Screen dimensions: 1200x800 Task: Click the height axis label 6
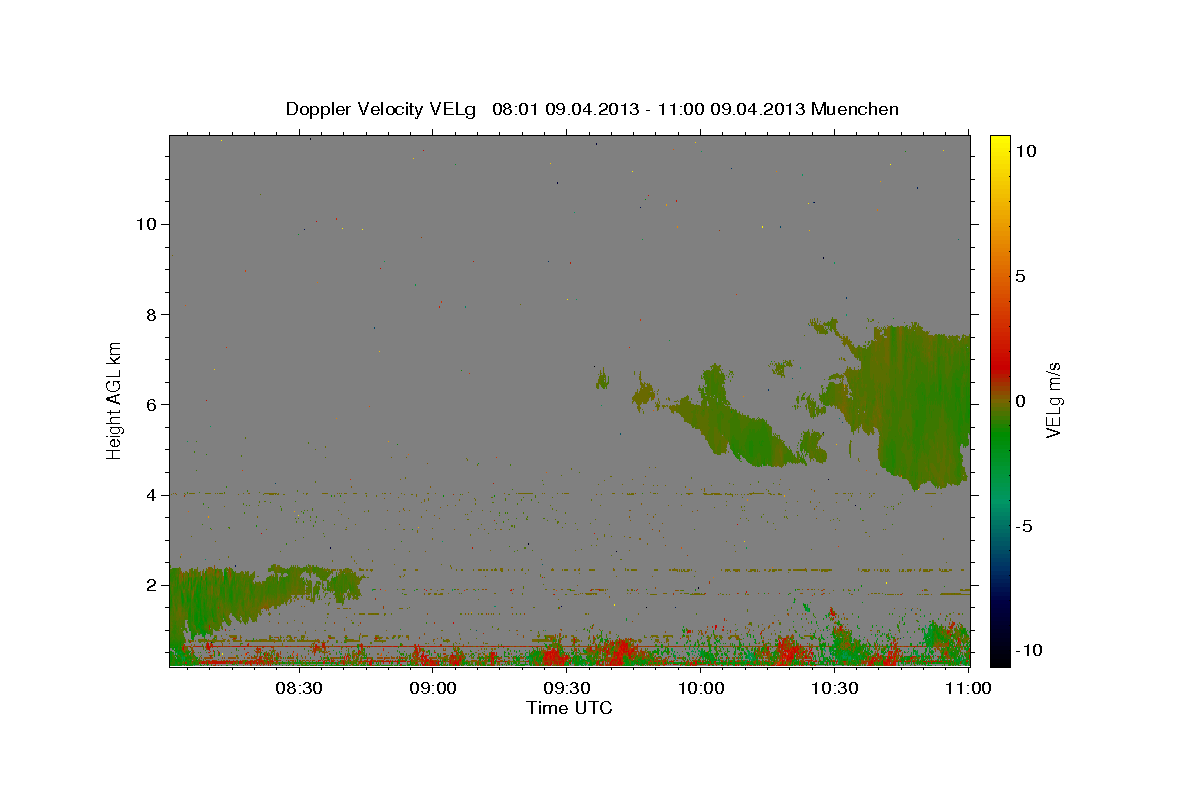point(151,405)
